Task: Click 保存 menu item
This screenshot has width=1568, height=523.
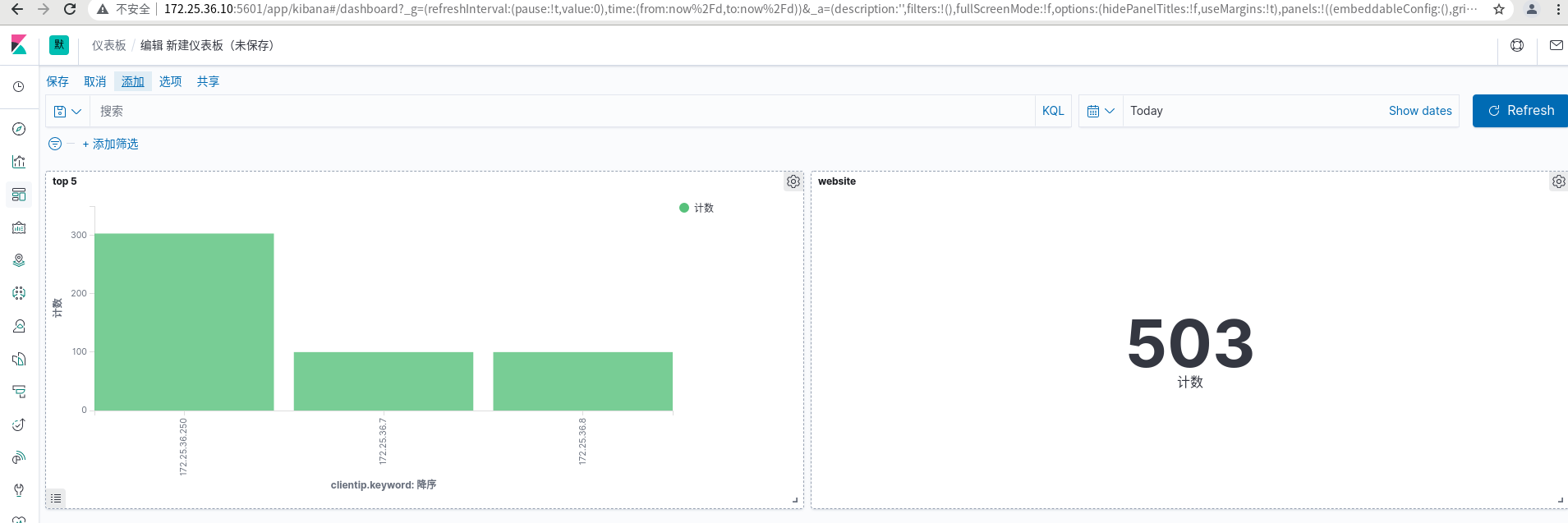Action: 57,81
